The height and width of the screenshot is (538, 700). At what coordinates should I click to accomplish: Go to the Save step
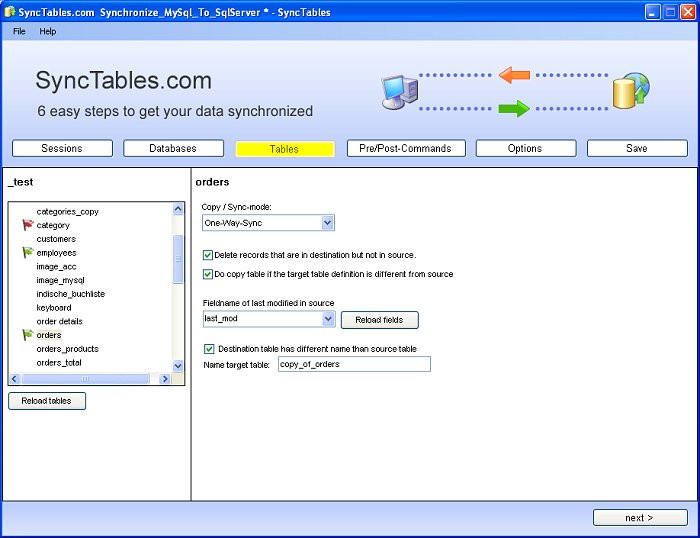pos(637,148)
